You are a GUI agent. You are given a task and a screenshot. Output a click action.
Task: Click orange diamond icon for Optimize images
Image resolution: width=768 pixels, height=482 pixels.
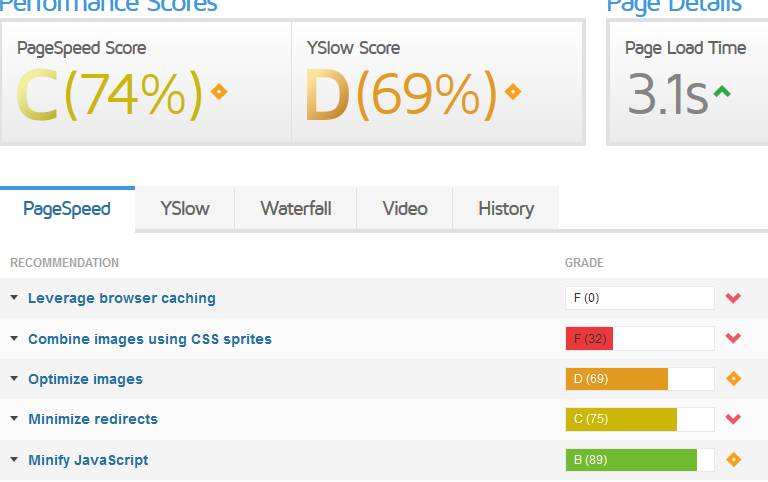coord(733,379)
